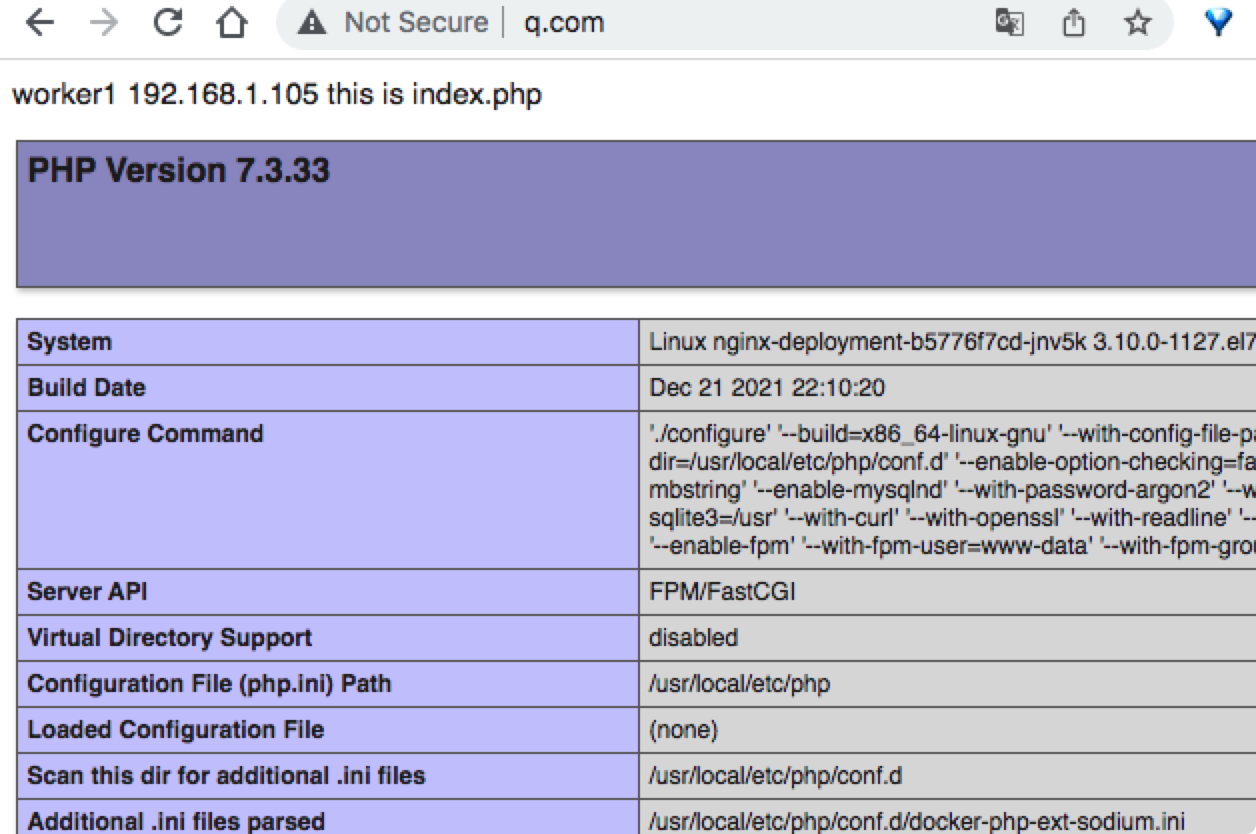This screenshot has width=1256, height=834.
Task: Click the Not Secure site info label
Action: pos(416,23)
